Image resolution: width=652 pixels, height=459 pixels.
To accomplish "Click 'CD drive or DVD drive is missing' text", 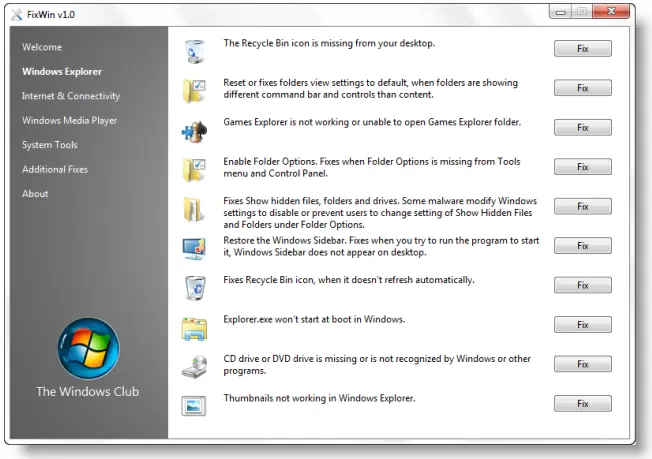I will [377, 365].
